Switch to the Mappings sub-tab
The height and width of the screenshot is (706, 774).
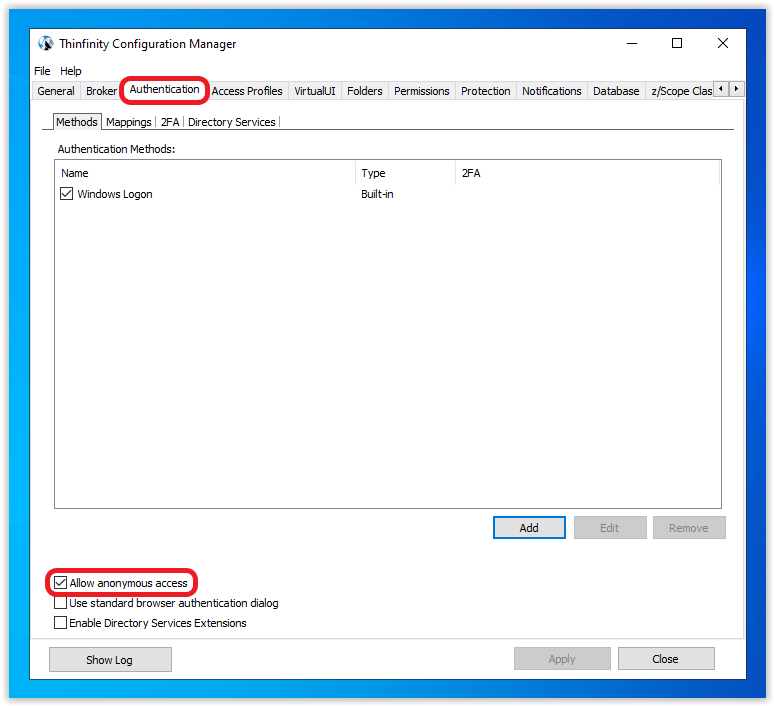[x=128, y=122]
